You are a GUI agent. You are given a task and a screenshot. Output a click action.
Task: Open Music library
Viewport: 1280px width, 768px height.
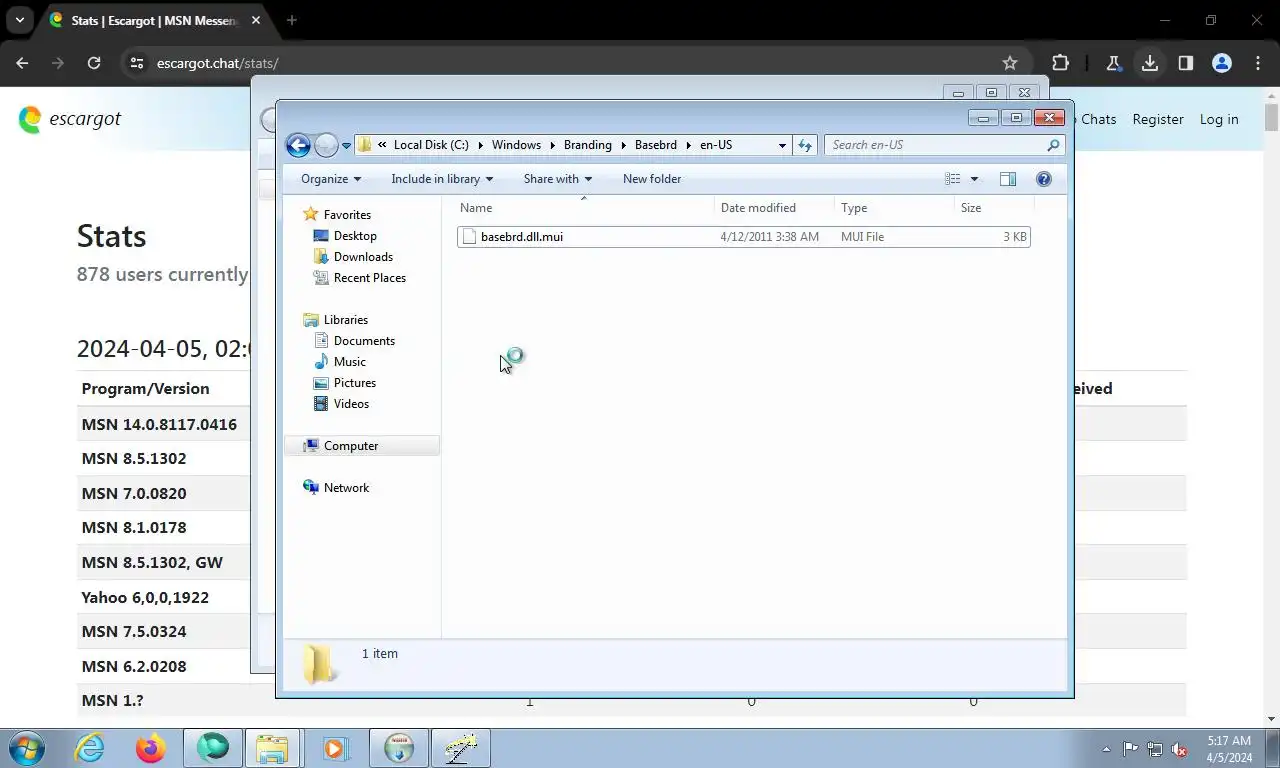(x=349, y=362)
